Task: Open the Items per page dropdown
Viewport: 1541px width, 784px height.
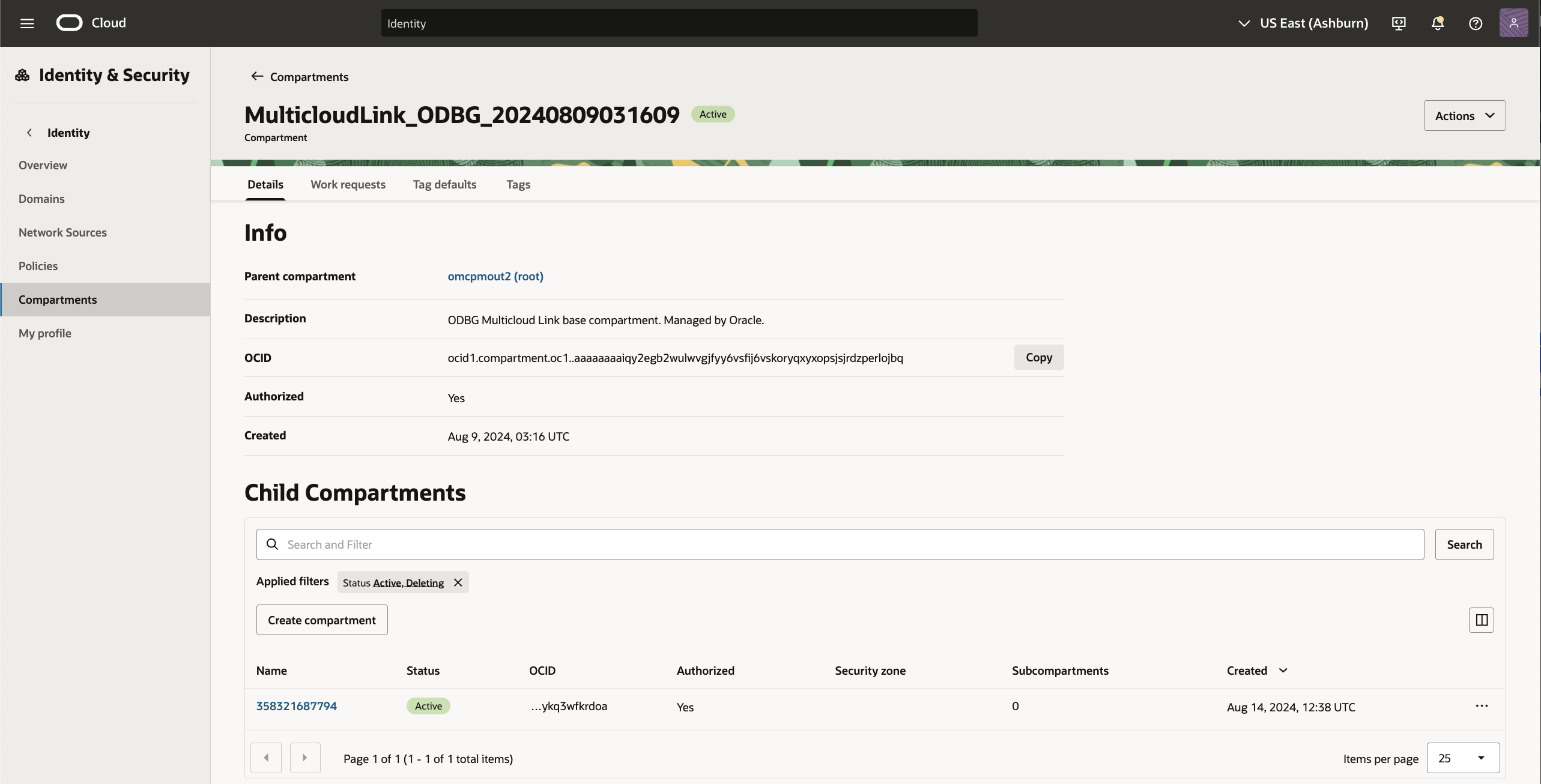Action: pyautogui.click(x=1462, y=758)
